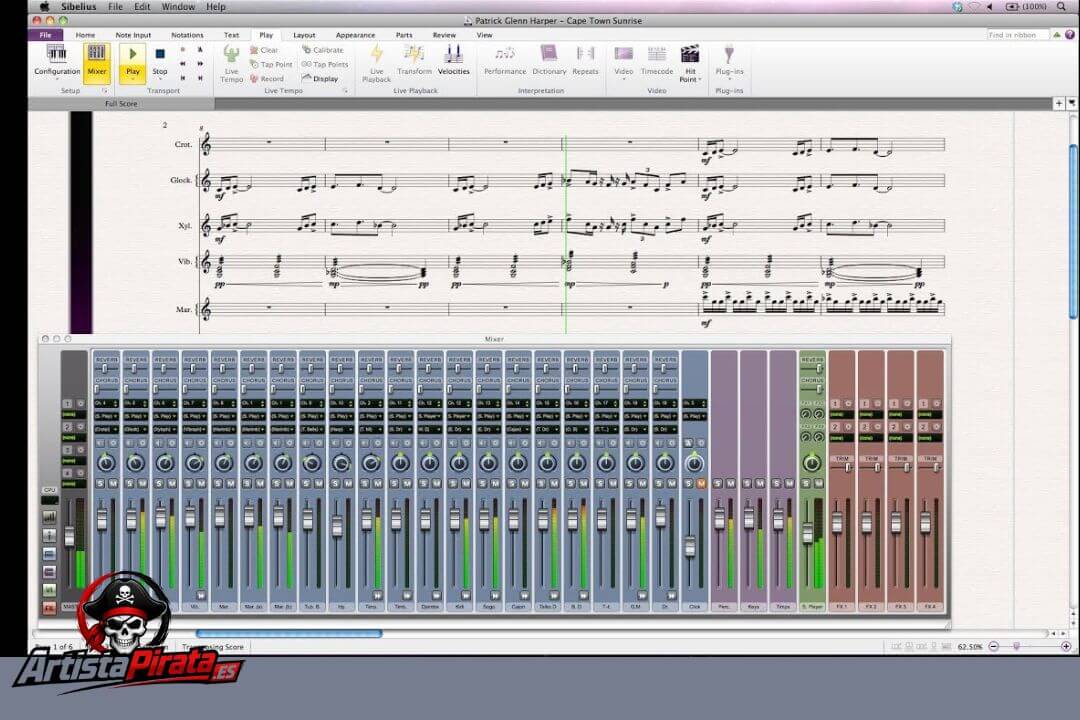Screen dimensions: 1080x720
Task: Click the help question mark icon
Action: coord(1070,34)
